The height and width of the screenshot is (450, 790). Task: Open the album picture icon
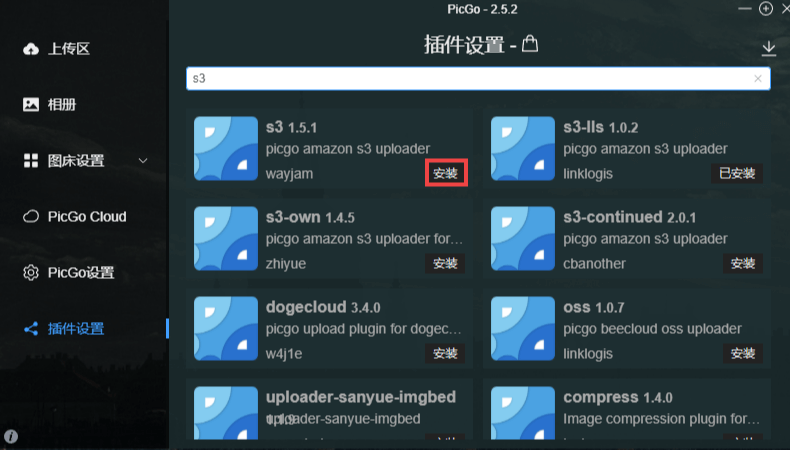(31, 104)
